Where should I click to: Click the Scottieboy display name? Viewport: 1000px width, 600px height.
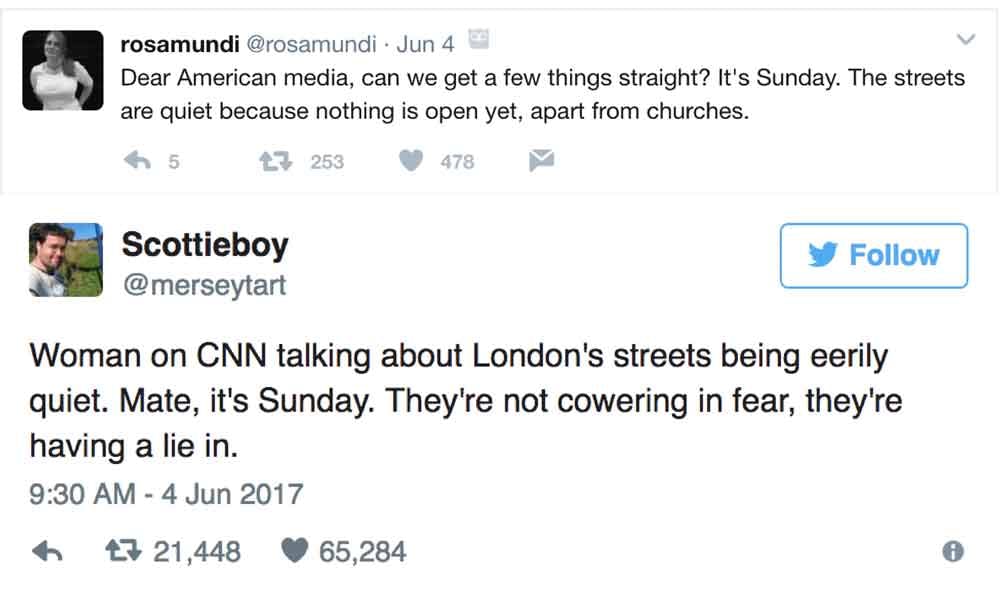204,244
